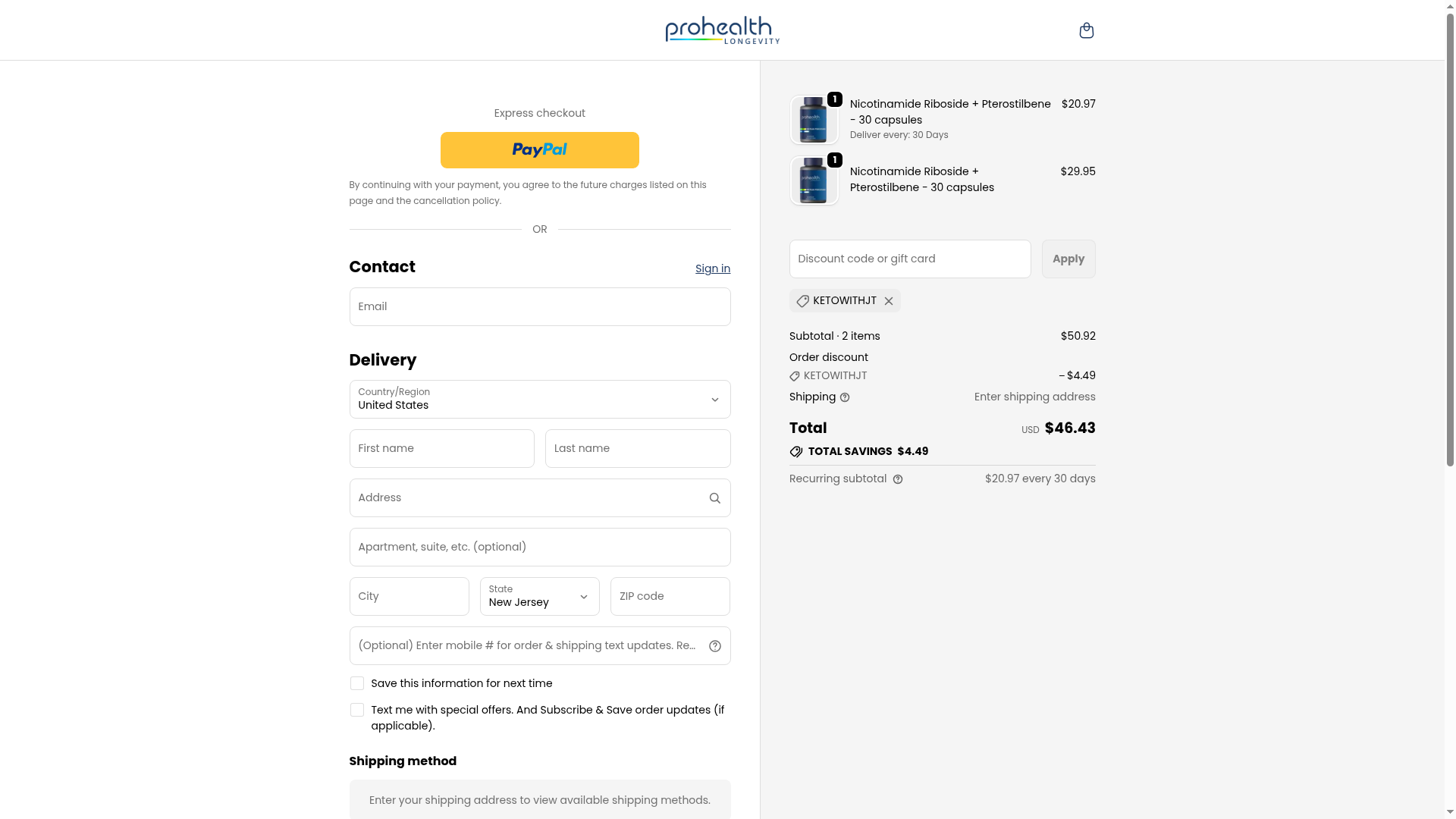The width and height of the screenshot is (1456, 819).
Task: Open the Country/Region dropdown
Action: point(539,400)
